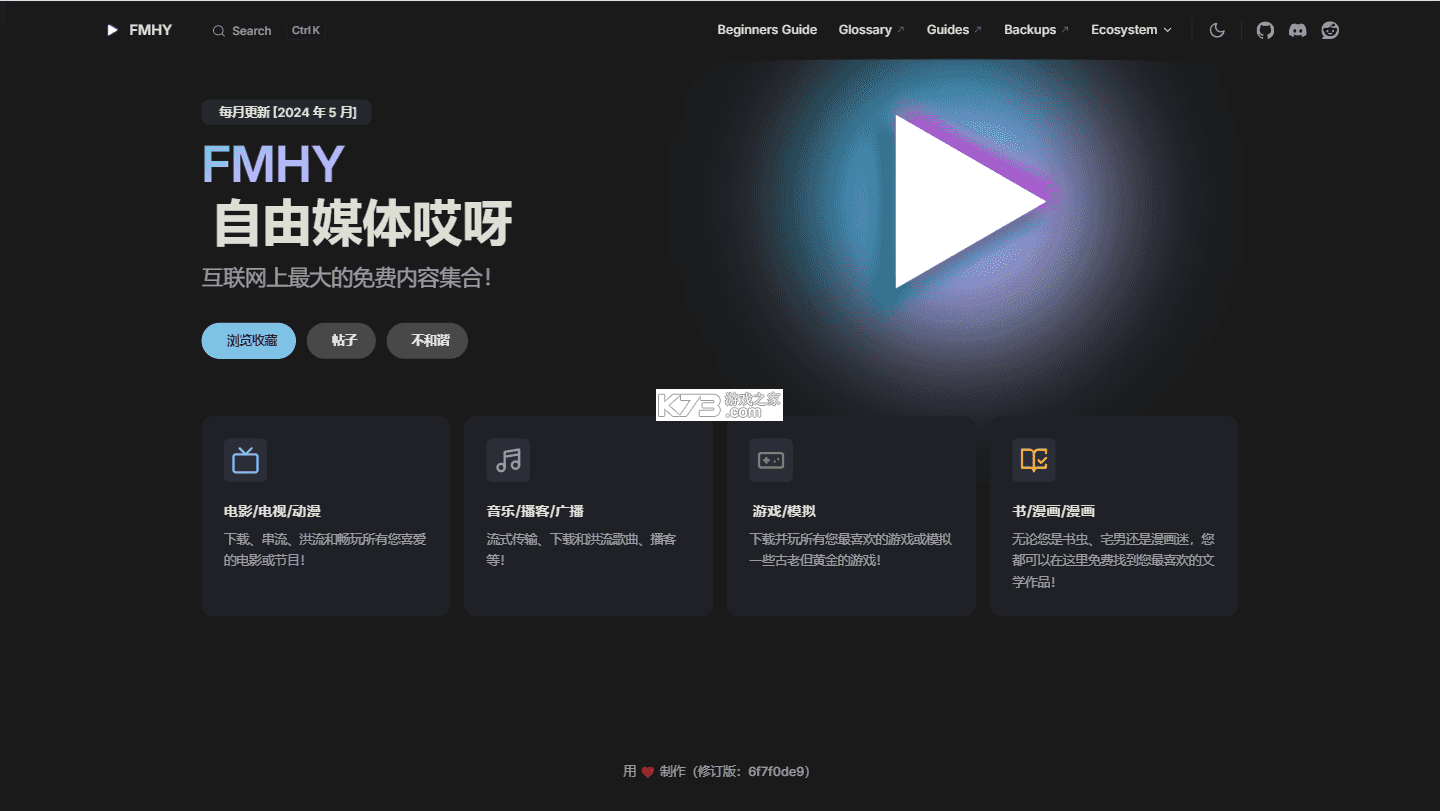Click the FMHY site title text

pyautogui.click(x=150, y=30)
